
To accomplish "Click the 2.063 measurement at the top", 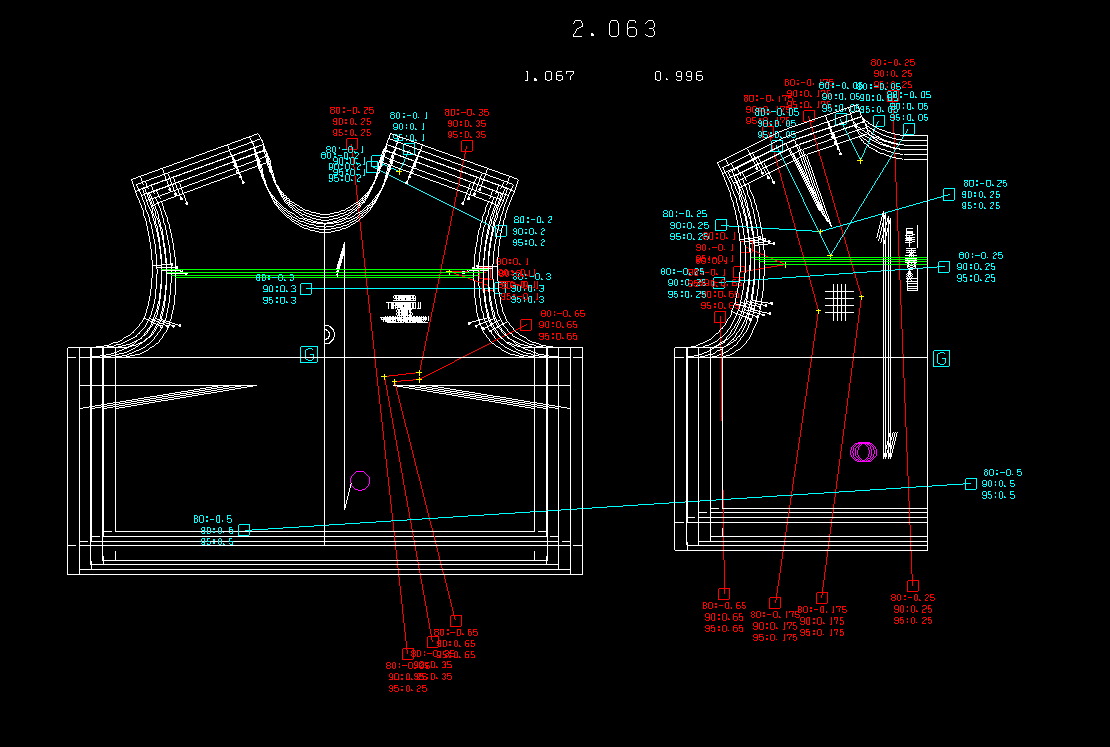I will click(614, 30).
